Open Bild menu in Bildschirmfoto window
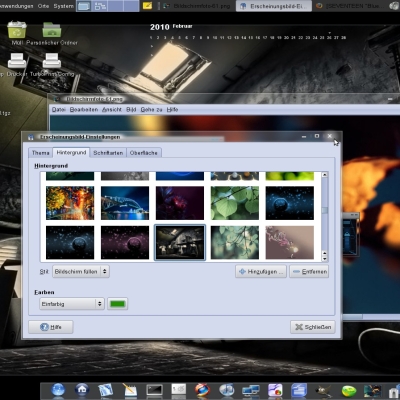 pyautogui.click(x=131, y=110)
